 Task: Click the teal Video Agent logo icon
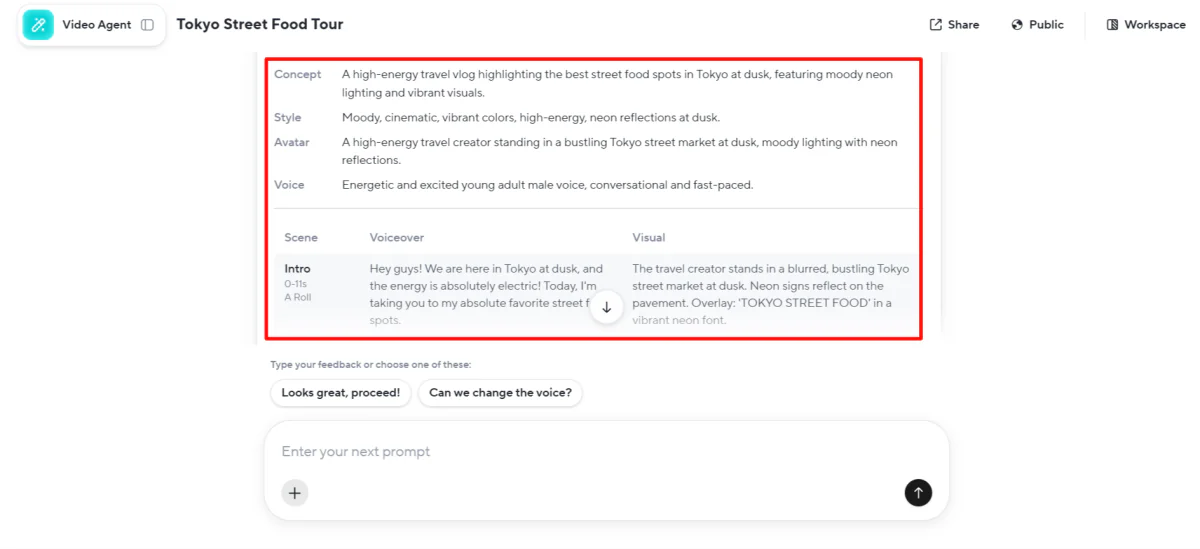[x=38, y=25]
